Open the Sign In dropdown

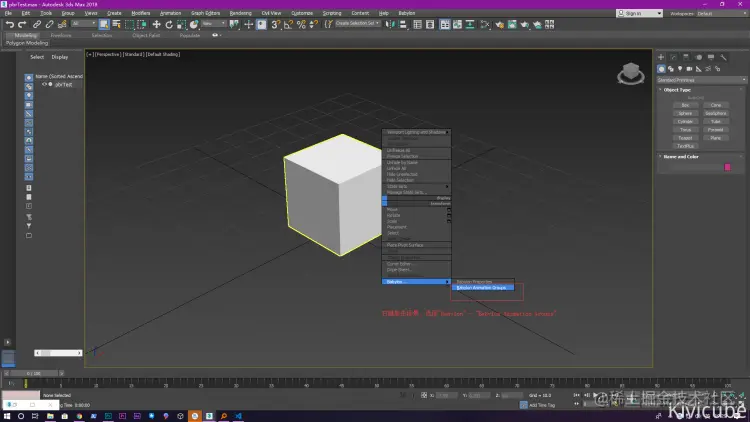point(640,13)
